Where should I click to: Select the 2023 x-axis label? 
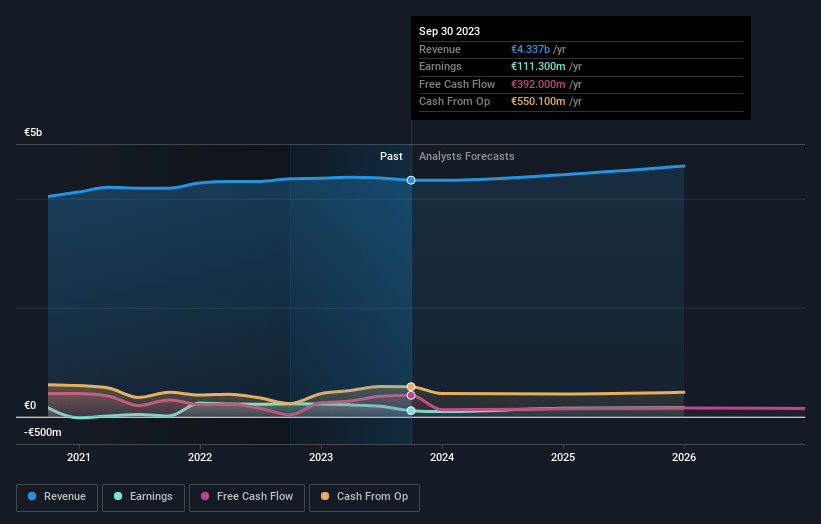[321, 457]
